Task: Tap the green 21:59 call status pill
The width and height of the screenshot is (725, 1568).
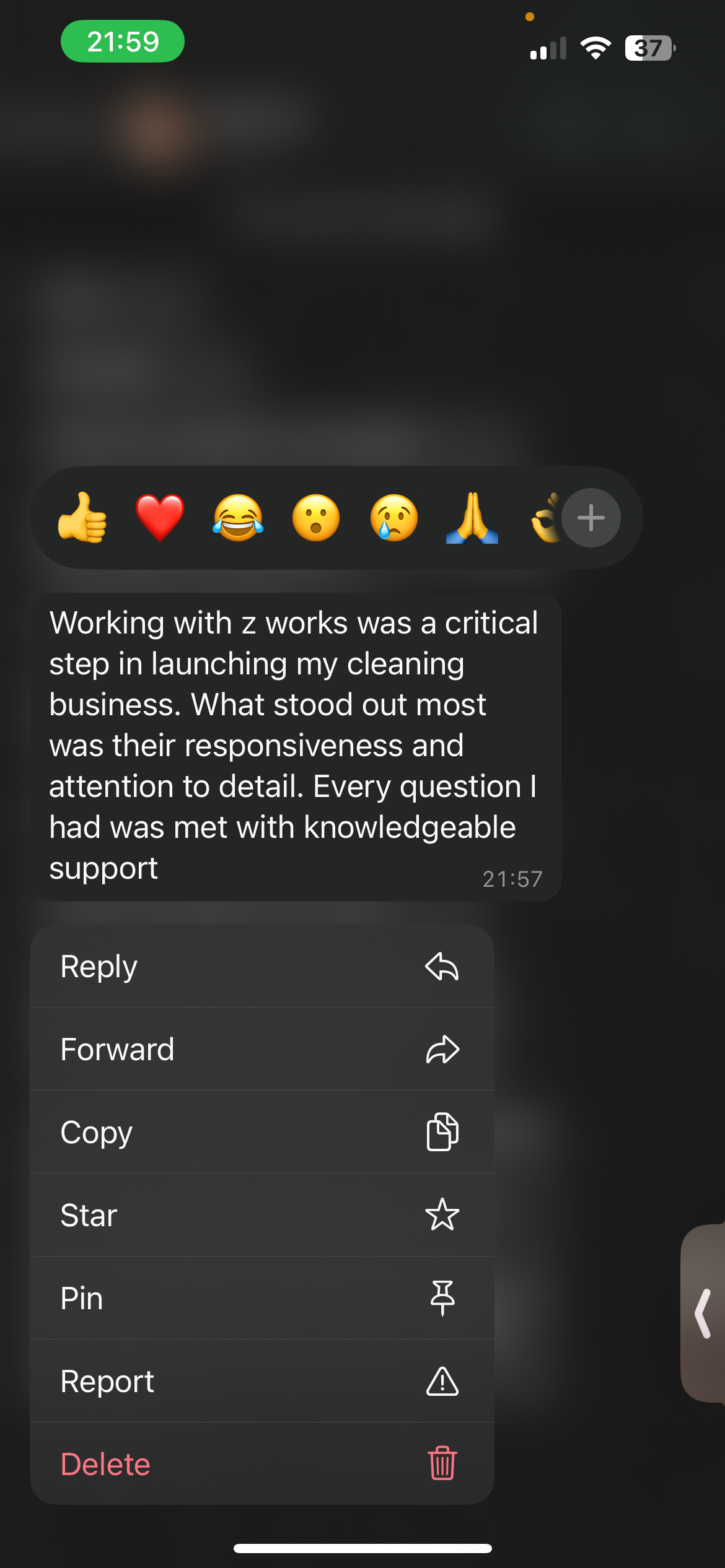Action: (x=123, y=41)
